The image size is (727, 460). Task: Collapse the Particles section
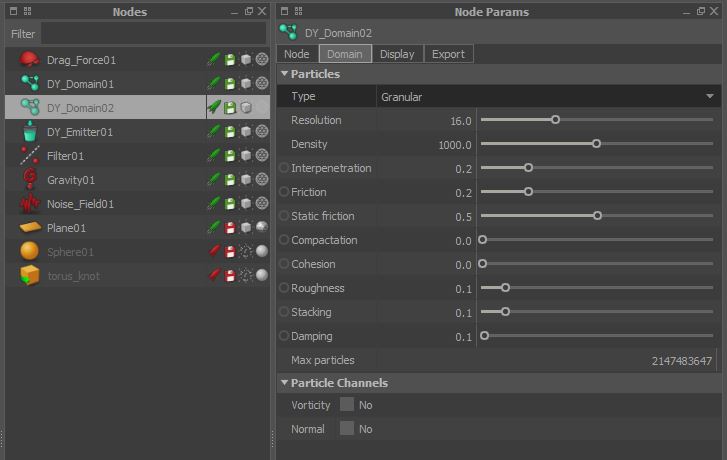pyautogui.click(x=285, y=74)
